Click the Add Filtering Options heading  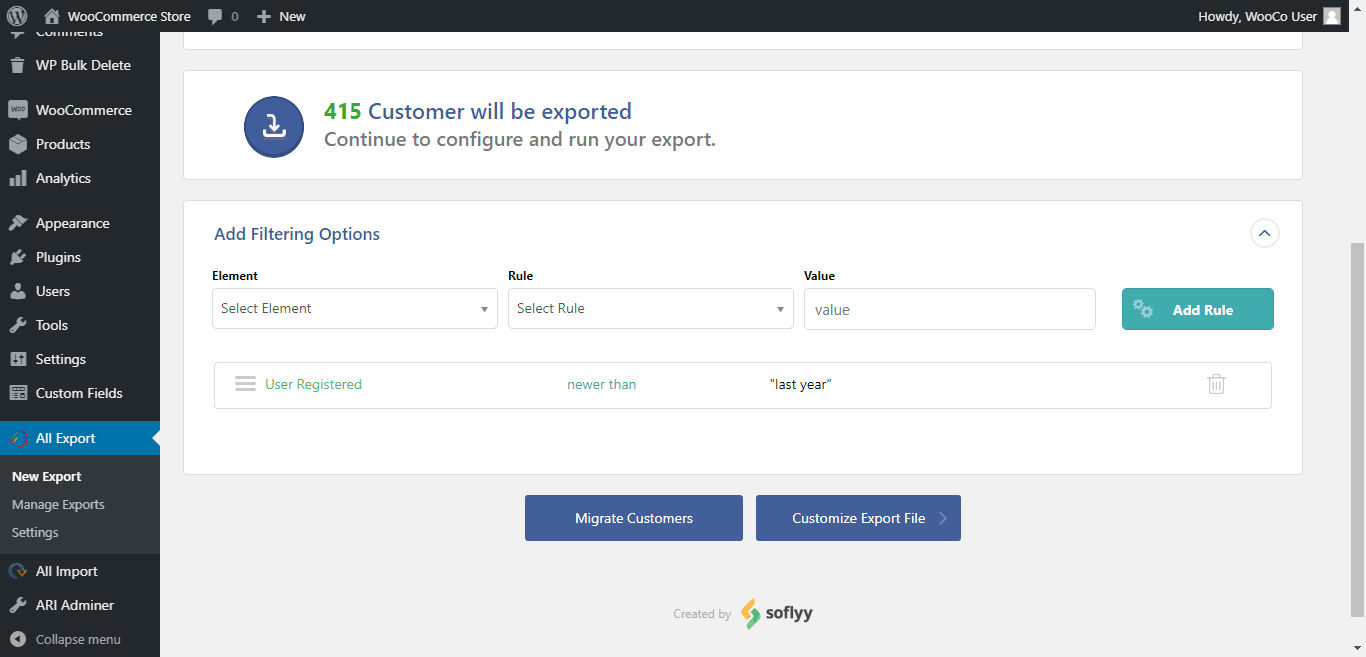coord(297,234)
